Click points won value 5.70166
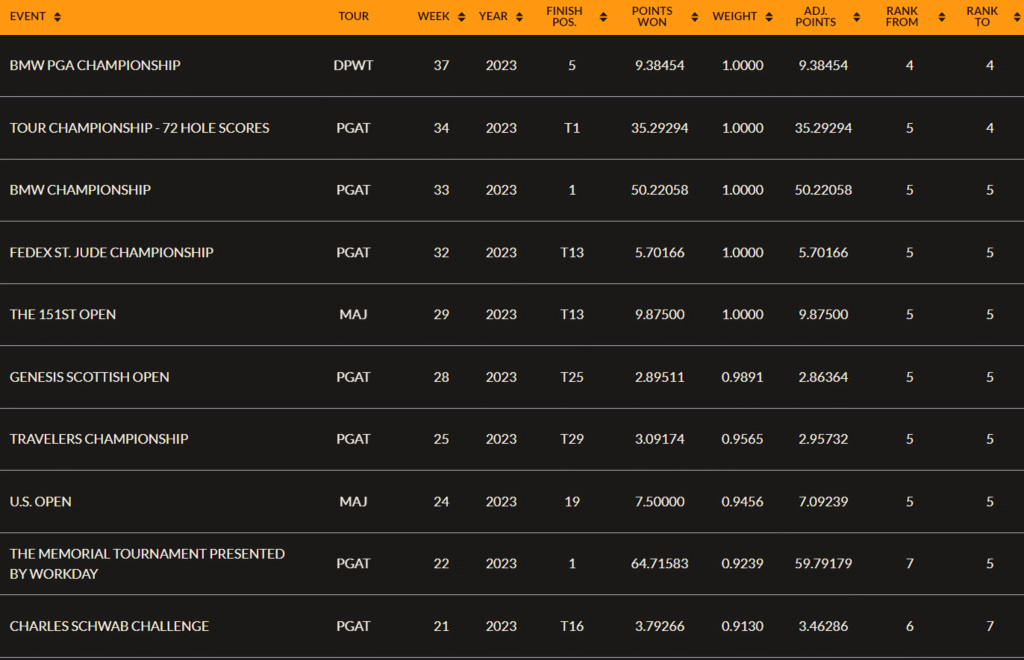 [x=660, y=253]
